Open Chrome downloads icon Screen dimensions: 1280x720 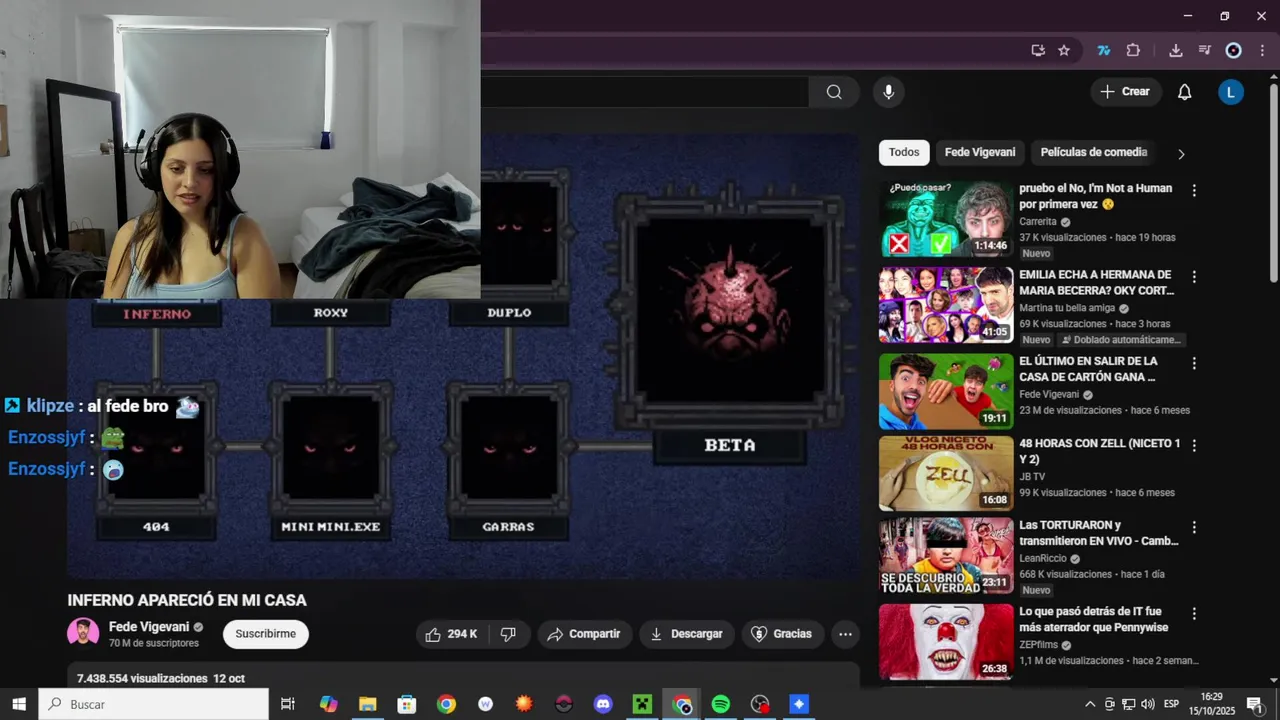(1176, 51)
